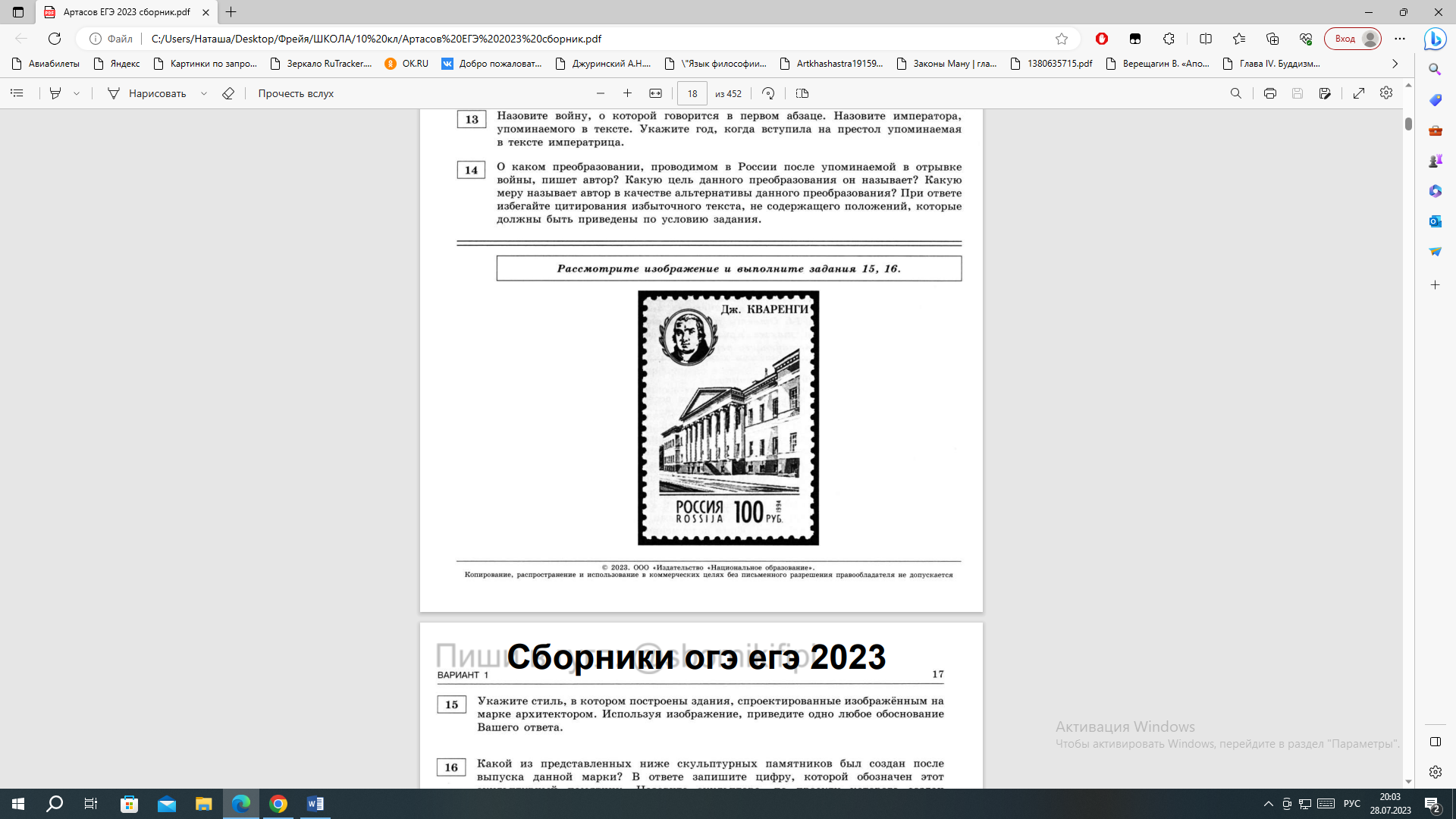
Task: Search within the PDF document
Action: [1236, 93]
